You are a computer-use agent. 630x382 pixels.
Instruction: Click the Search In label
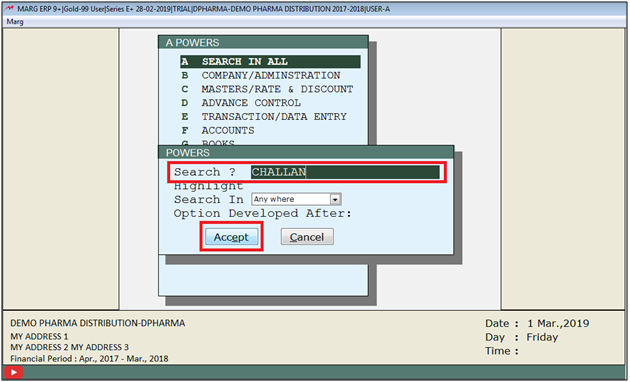point(209,199)
